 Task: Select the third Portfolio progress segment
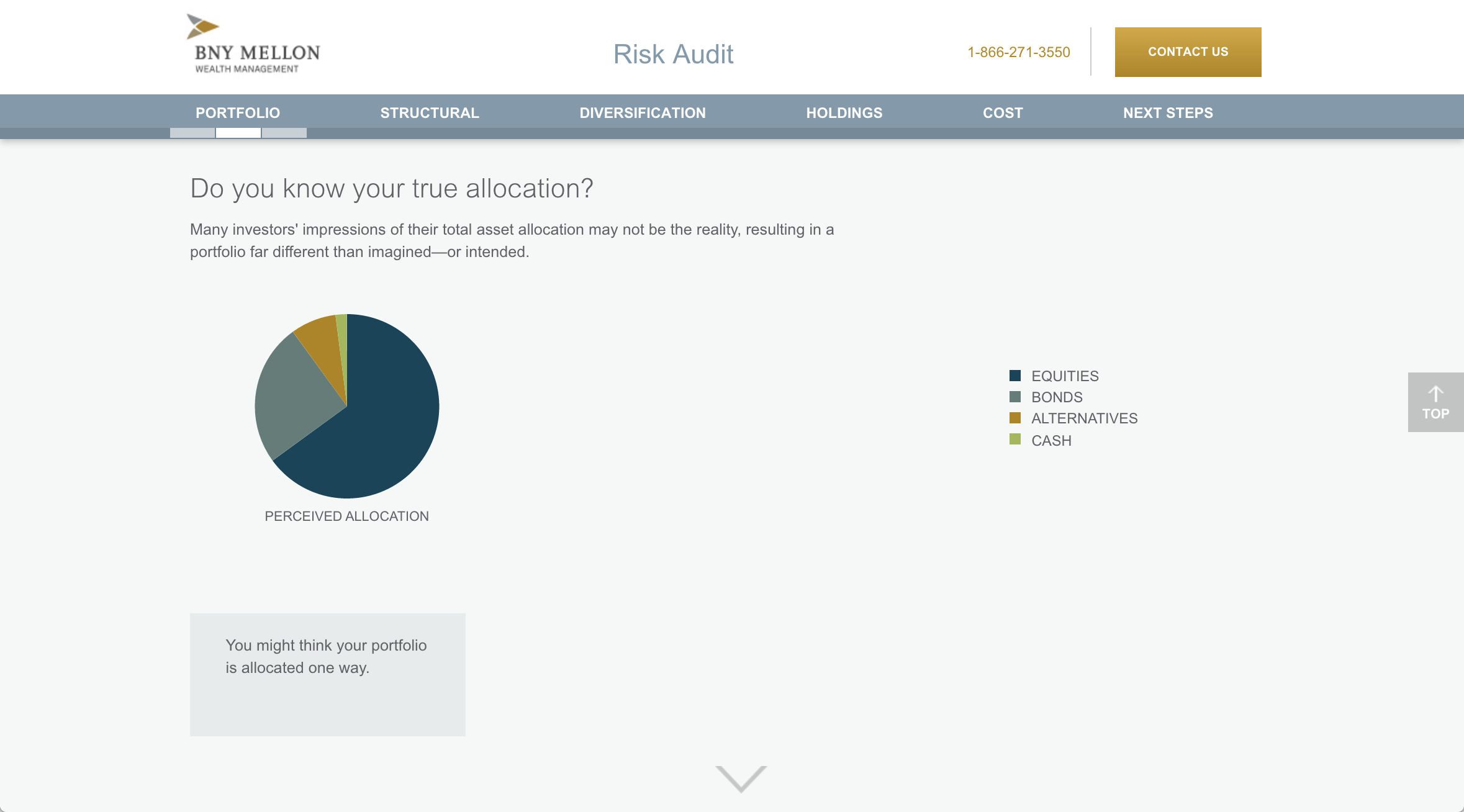tap(284, 133)
